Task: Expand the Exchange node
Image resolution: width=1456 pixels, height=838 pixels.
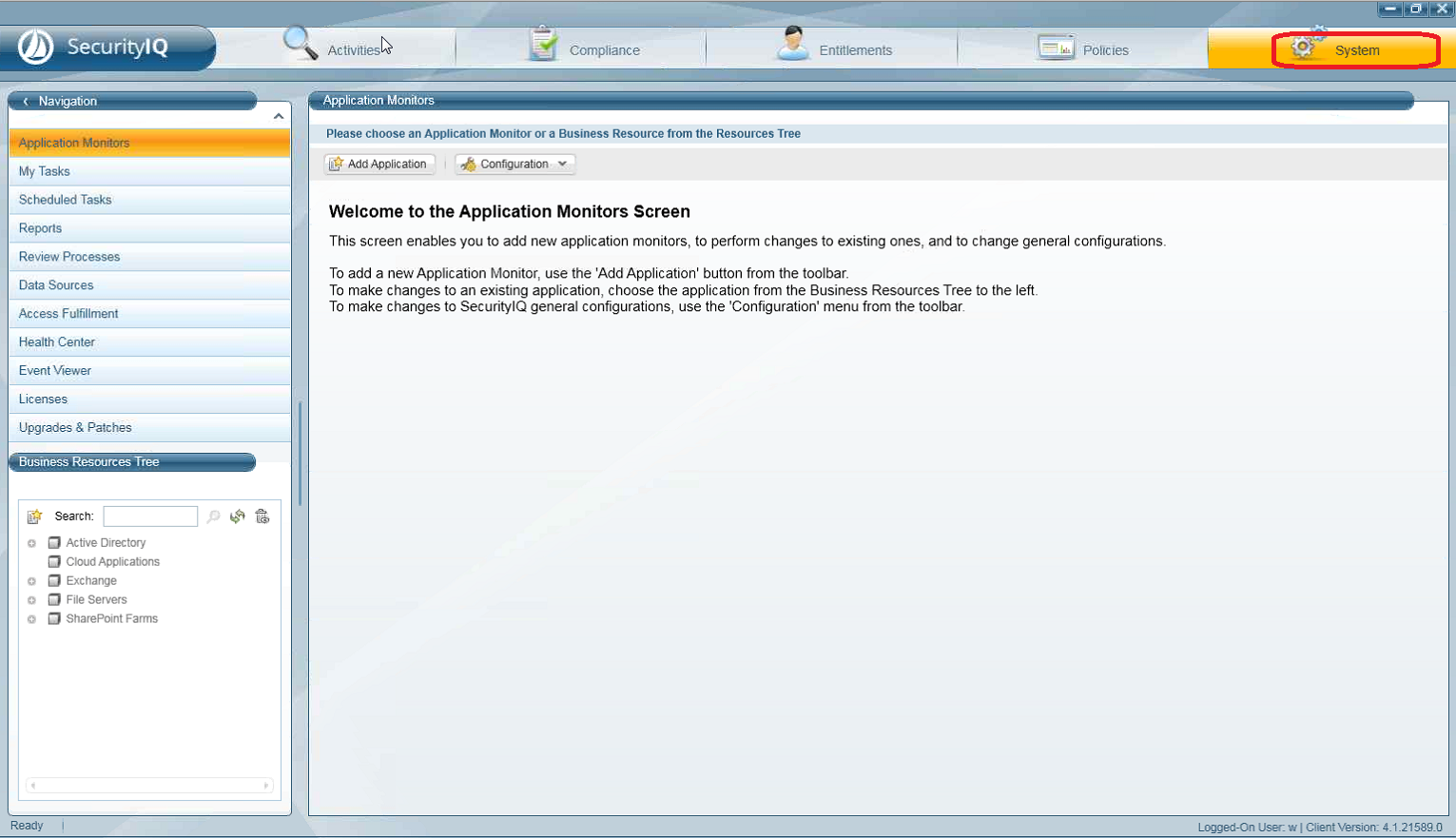Action: [x=31, y=581]
